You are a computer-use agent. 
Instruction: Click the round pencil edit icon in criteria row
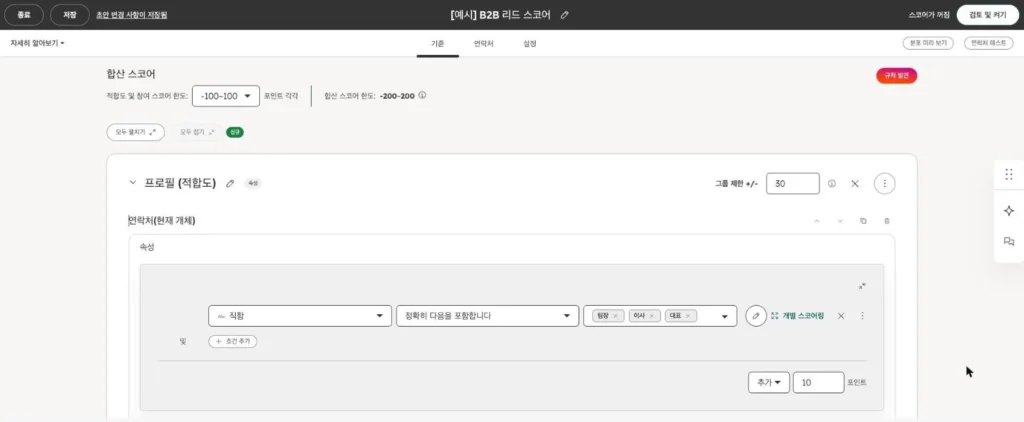tap(756, 316)
